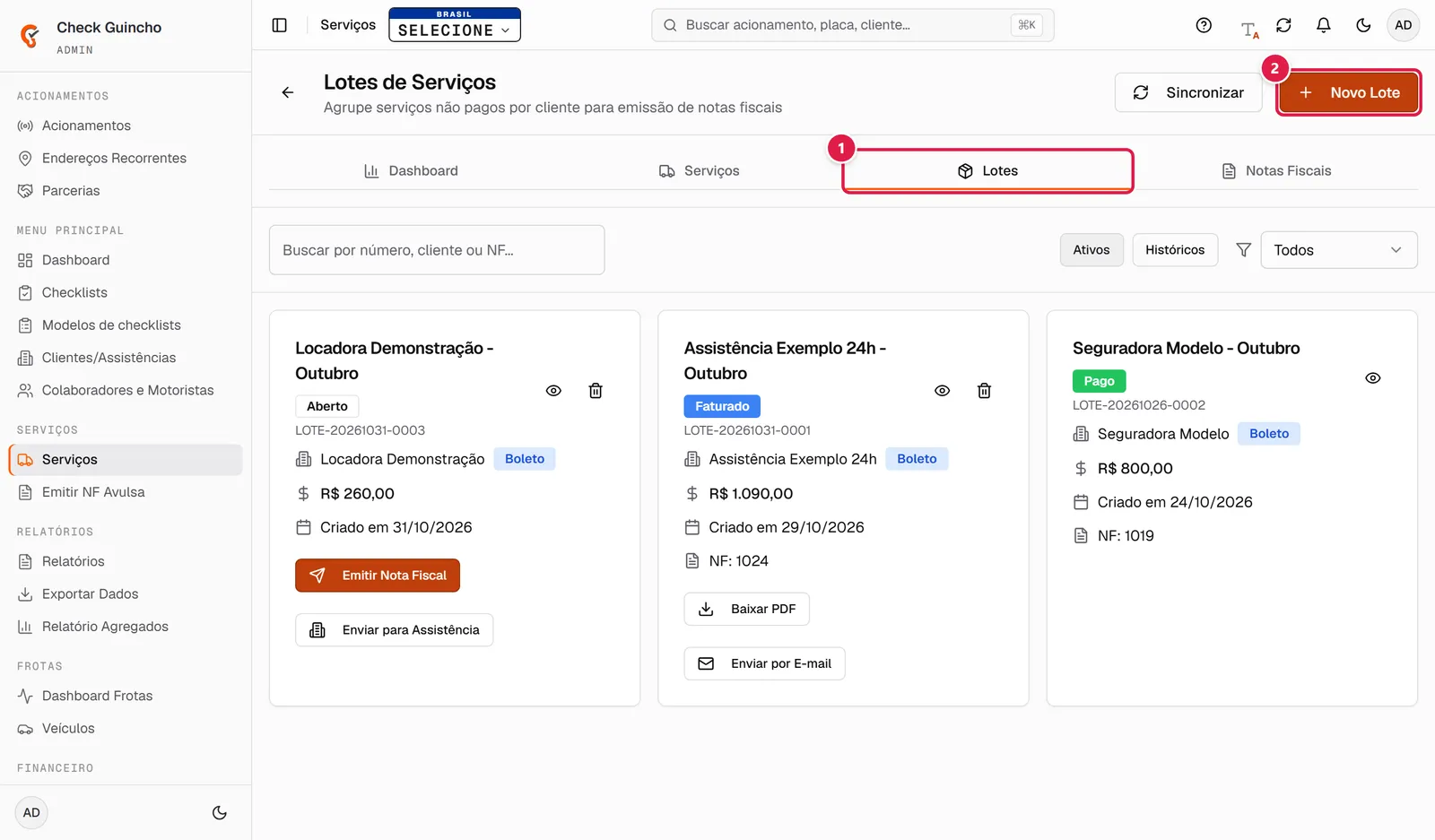Click Emitir Nota Fiscal button
Screen dimensions: 1435x840
378,576
